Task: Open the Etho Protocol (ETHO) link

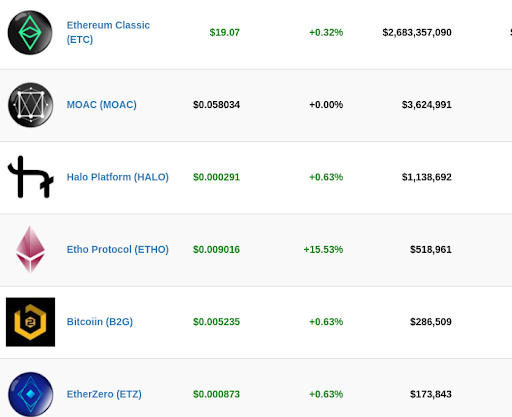Action: point(118,249)
